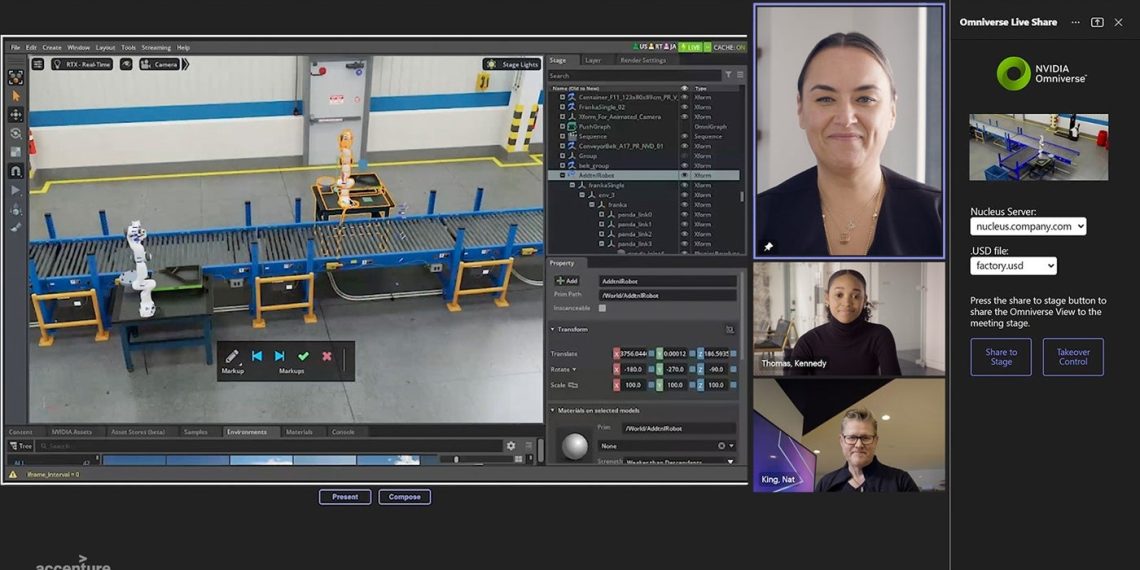
Task: Open the selection mode icon at the top of the left toolbar
Action: 16,77
